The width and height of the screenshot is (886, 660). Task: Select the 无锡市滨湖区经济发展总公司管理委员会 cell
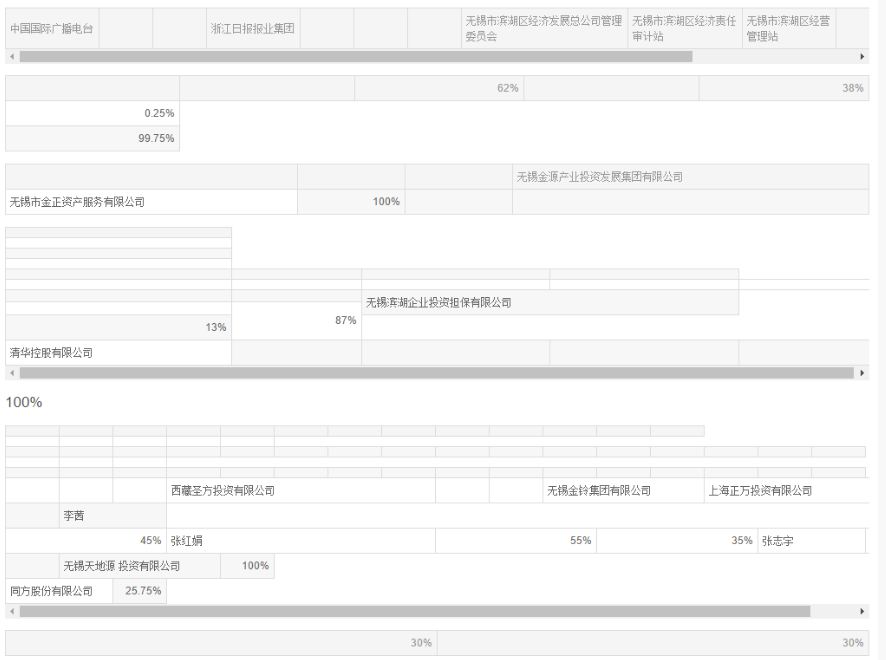point(544,28)
